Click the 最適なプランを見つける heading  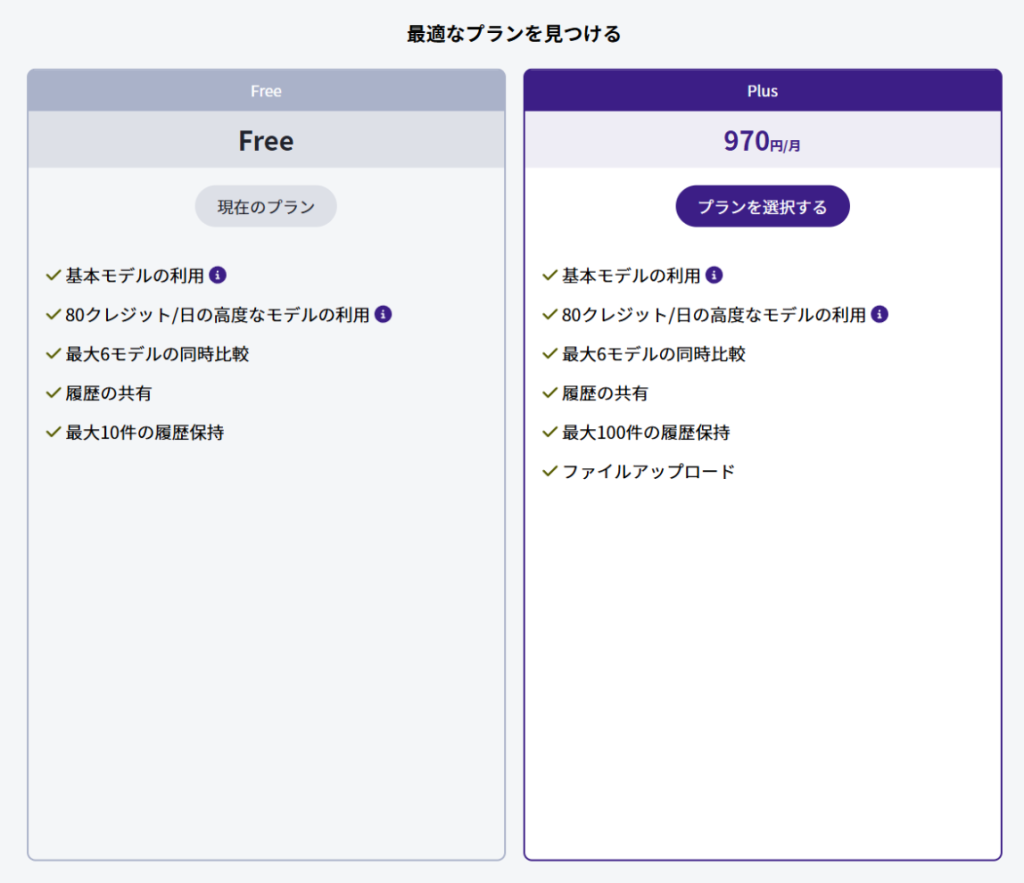pyautogui.click(x=513, y=34)
